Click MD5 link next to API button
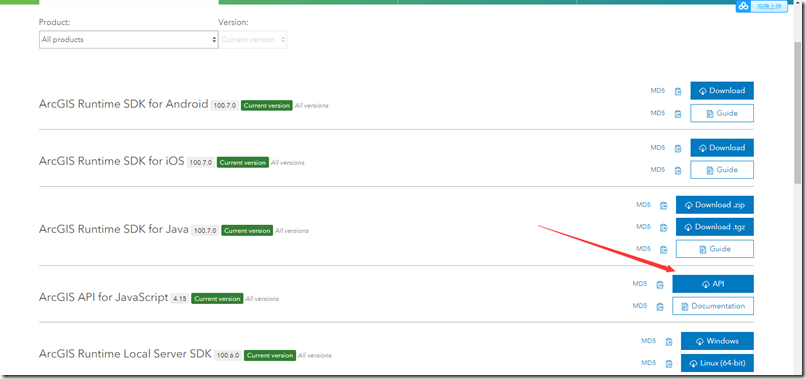 coord(639,284)
